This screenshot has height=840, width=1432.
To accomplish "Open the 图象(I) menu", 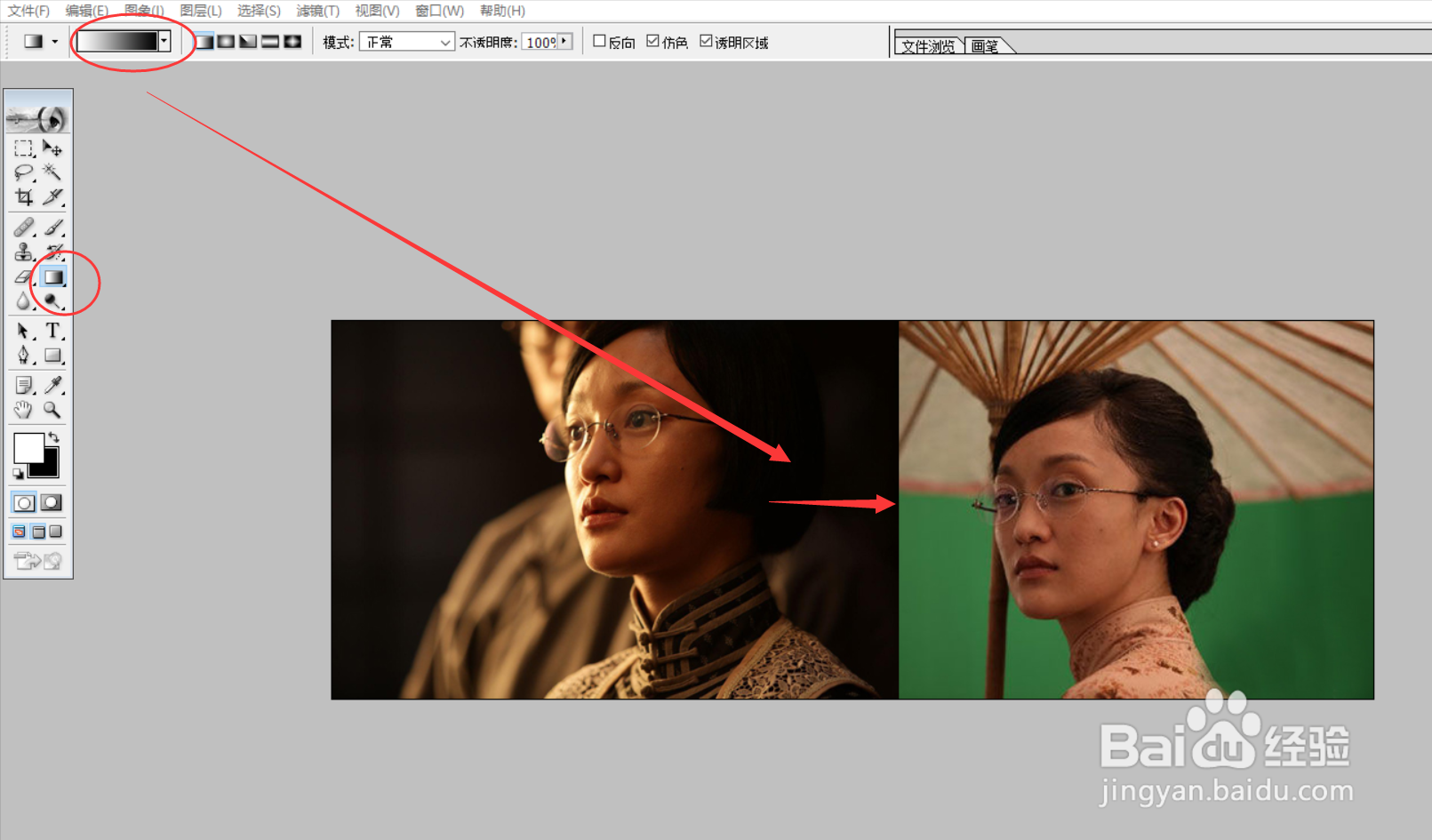I will click(x=144, y=11).
